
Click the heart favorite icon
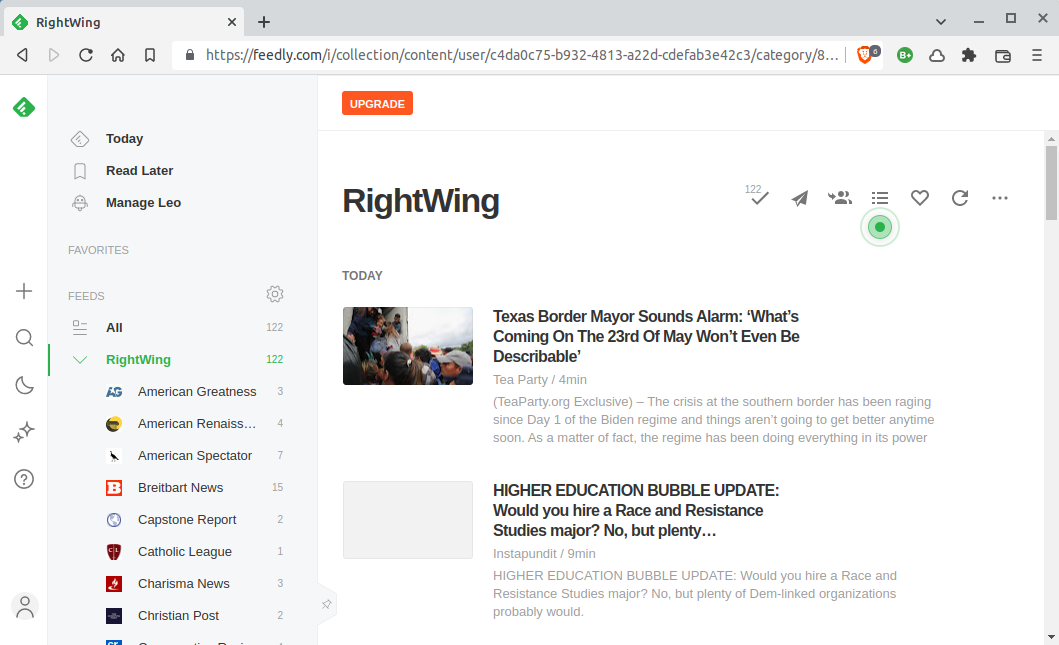click(920, 198)
